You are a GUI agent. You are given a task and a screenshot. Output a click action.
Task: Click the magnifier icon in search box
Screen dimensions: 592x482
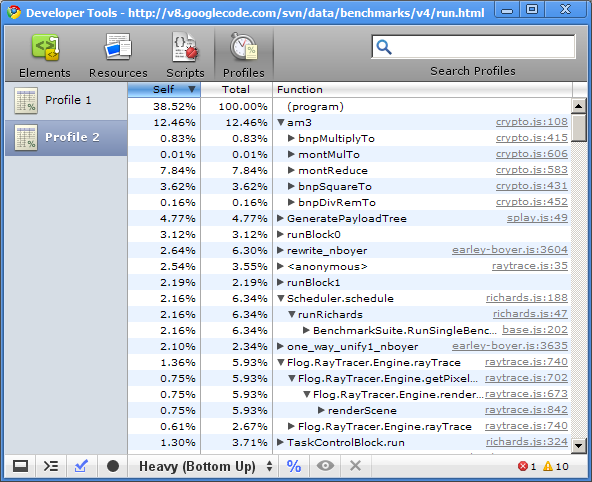coord(384,47)
